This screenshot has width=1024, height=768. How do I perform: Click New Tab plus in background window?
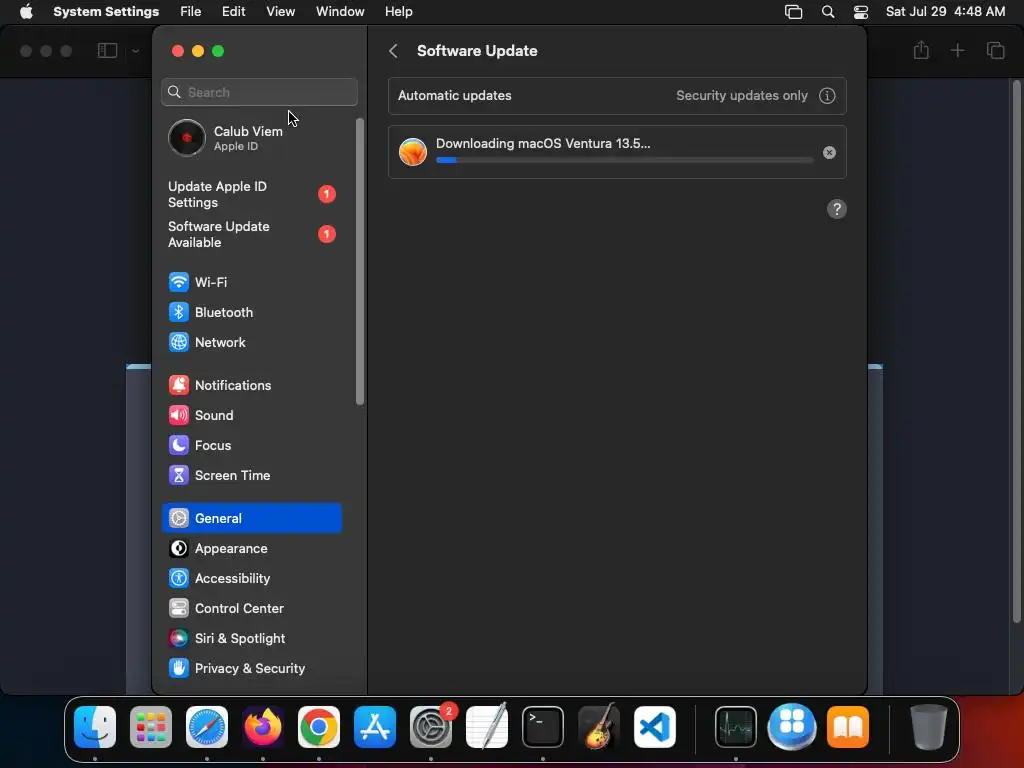(x=957, y=50)
